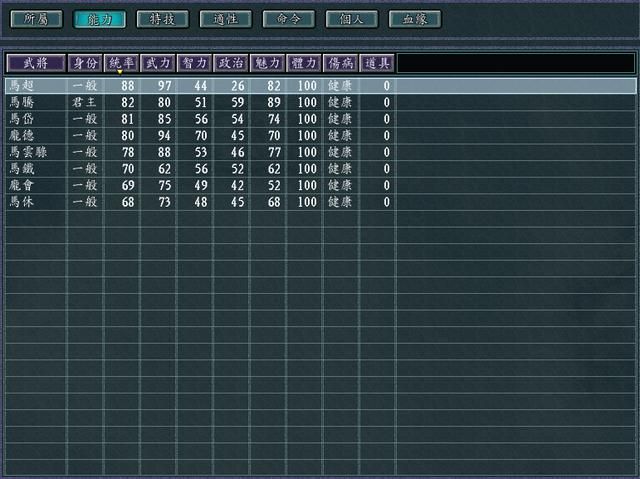Screen dimensions: 640x479
Task: Sort by the 魅力 column header
Action: [x=267, y=63]
